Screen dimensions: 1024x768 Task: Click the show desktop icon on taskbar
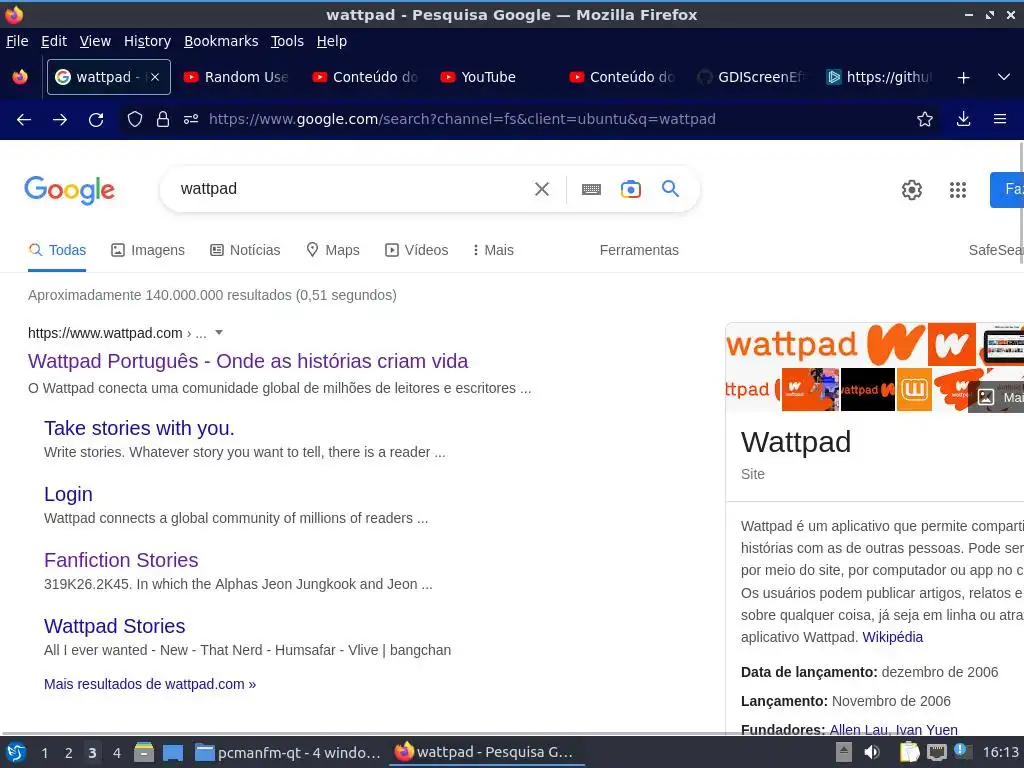pyautogui.click(x=173, y=753)
